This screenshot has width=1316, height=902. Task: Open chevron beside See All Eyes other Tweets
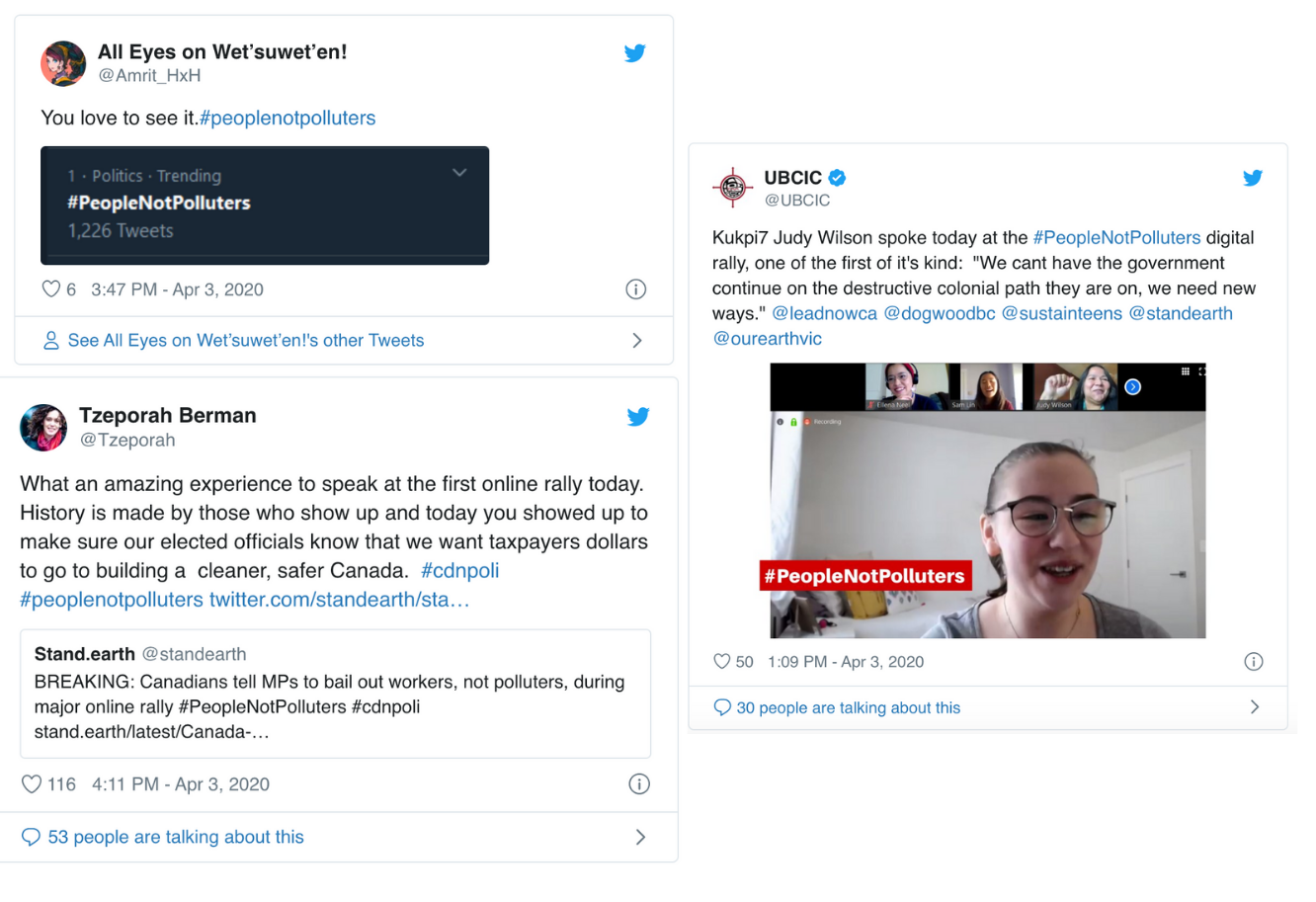tap(637, 341)
